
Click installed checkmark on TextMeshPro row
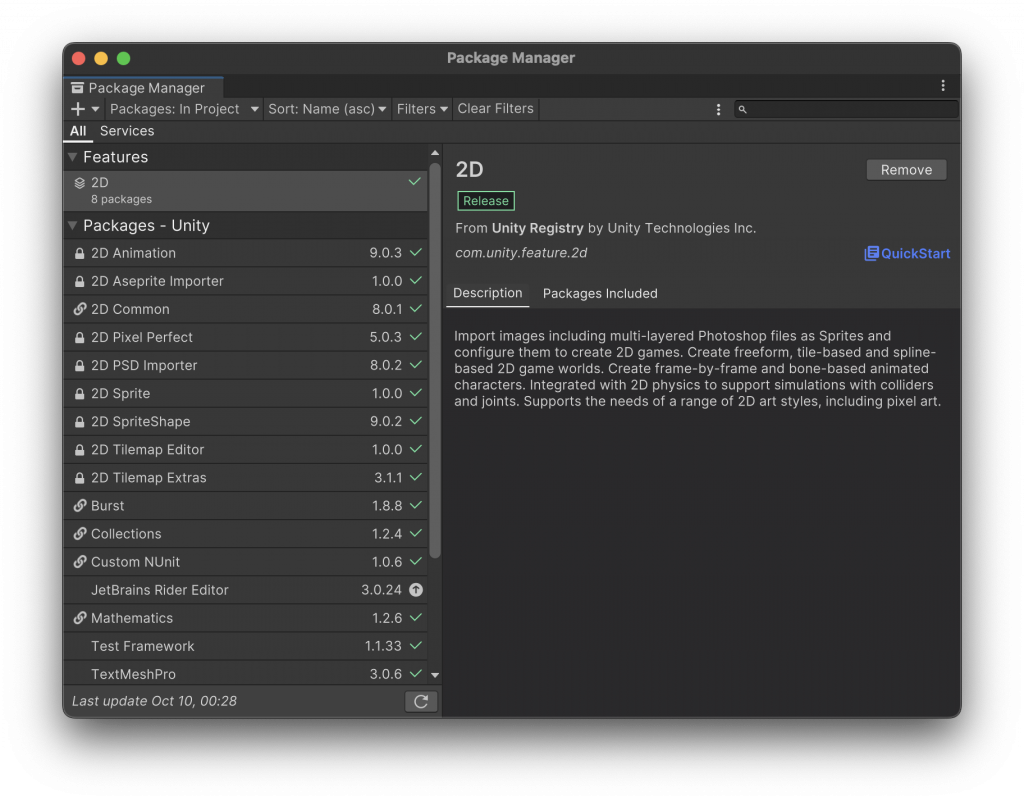[x=415, y=673]
